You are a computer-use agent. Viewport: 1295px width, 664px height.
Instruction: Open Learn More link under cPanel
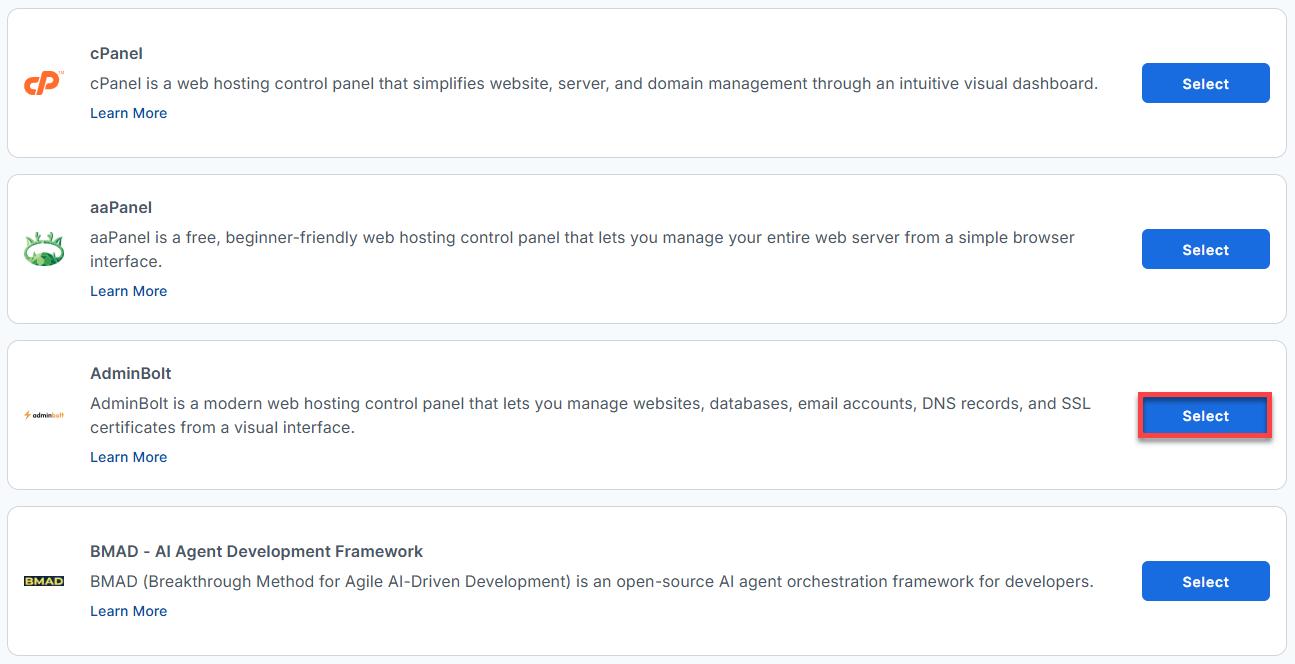pos(128,113)
